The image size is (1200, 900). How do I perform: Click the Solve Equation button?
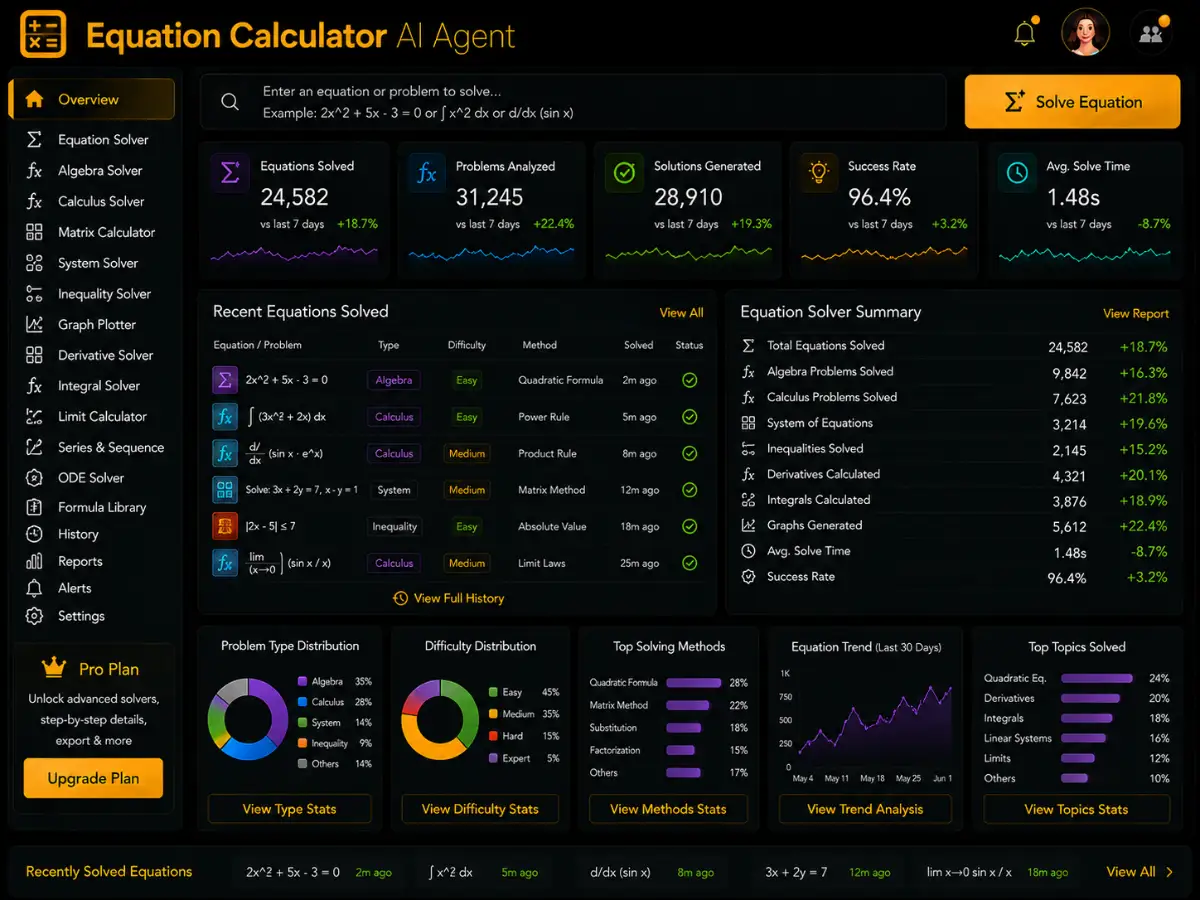click(1073, 102)
